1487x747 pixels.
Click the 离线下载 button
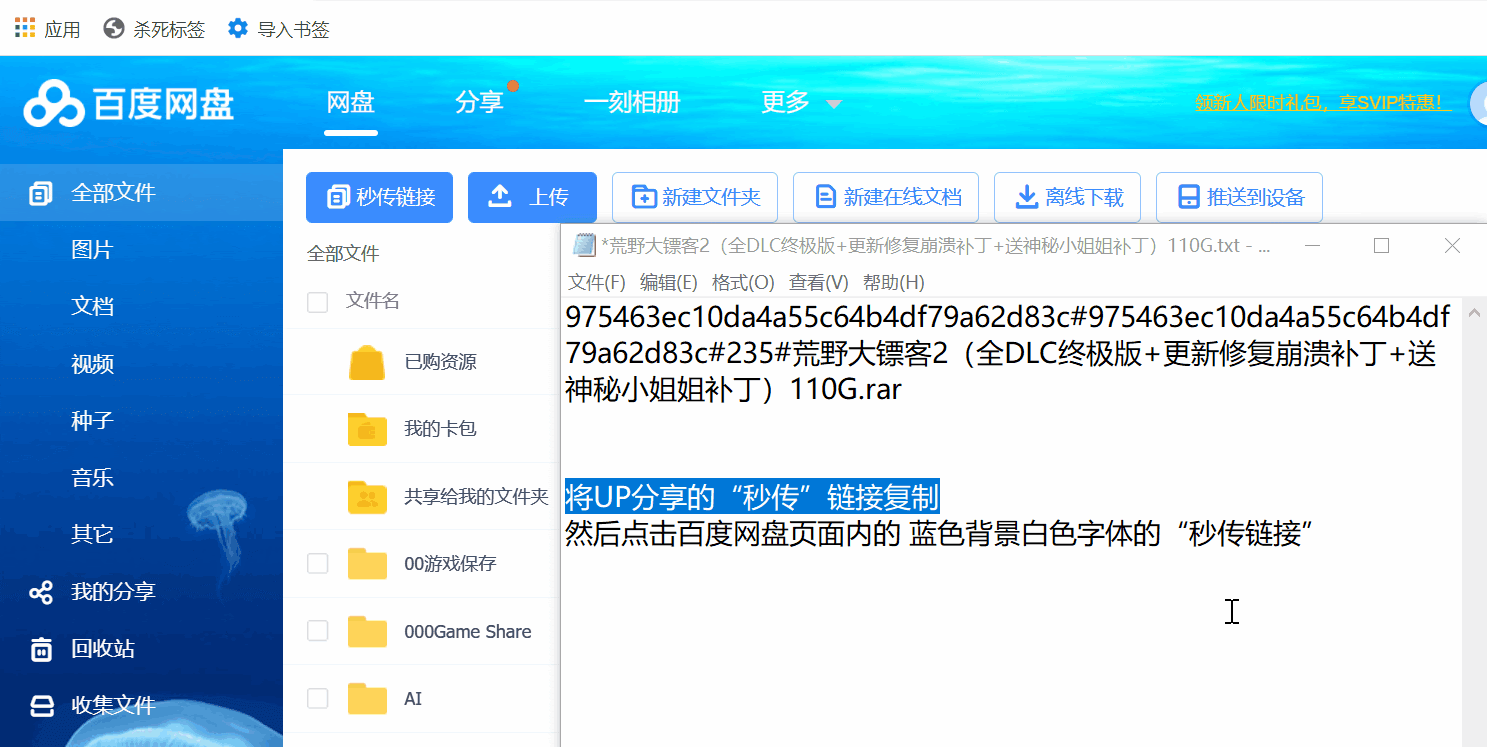(1068, 197)
